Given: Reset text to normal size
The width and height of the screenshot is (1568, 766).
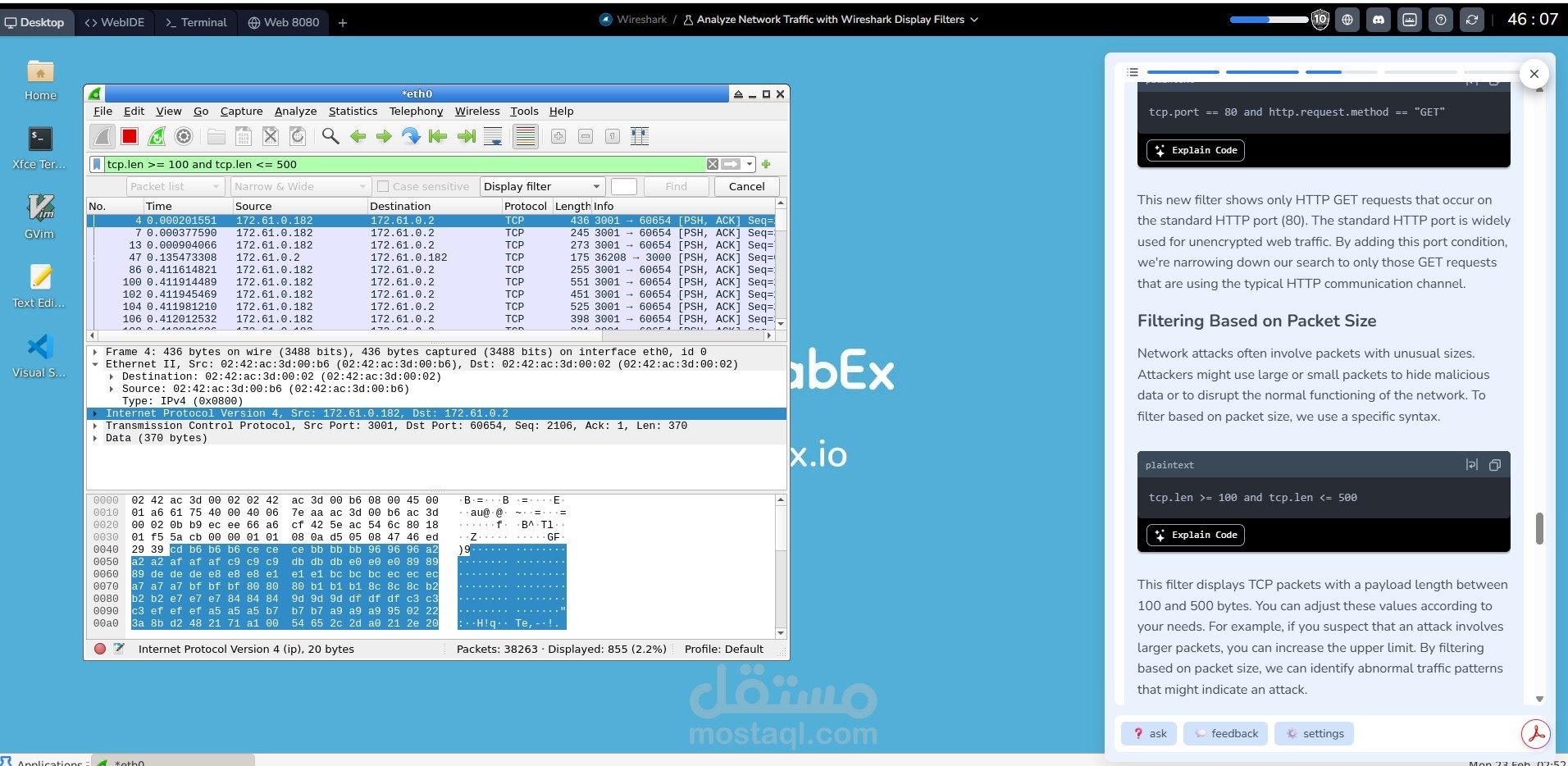Looking at the screenshot, I should point(613,136).
